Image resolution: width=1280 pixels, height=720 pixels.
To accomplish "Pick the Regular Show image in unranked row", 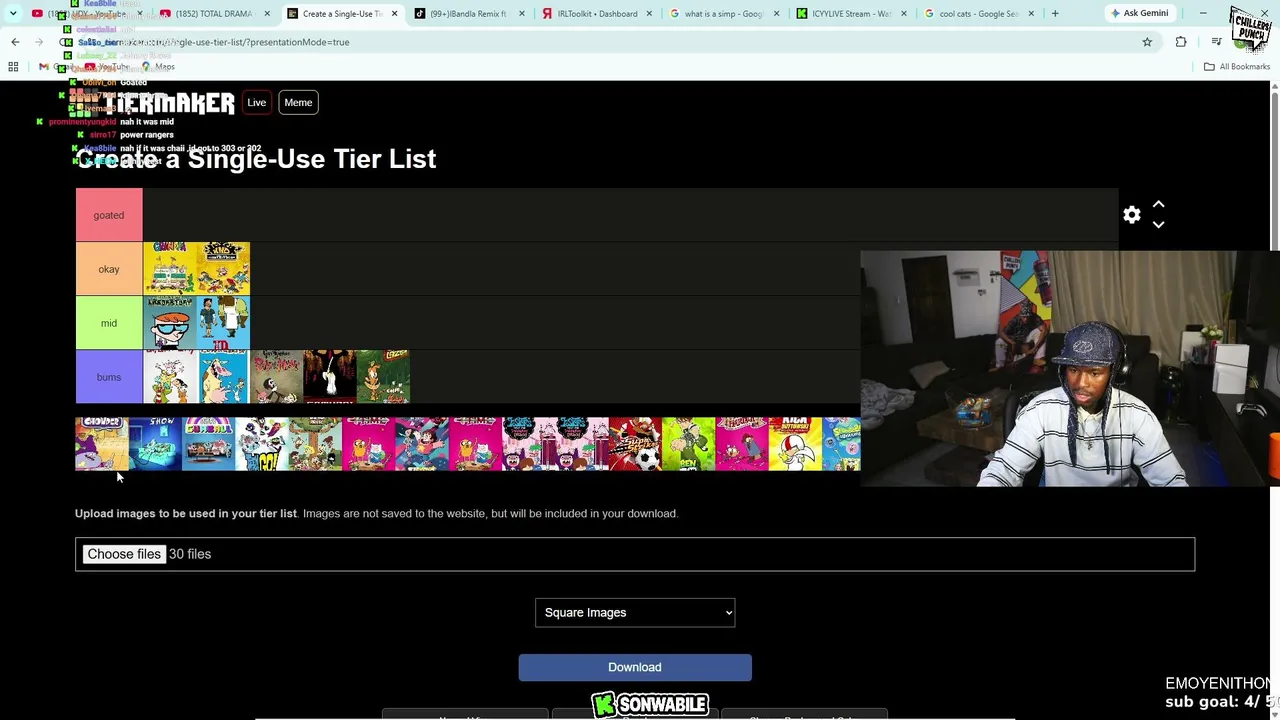I will point(155,444).
